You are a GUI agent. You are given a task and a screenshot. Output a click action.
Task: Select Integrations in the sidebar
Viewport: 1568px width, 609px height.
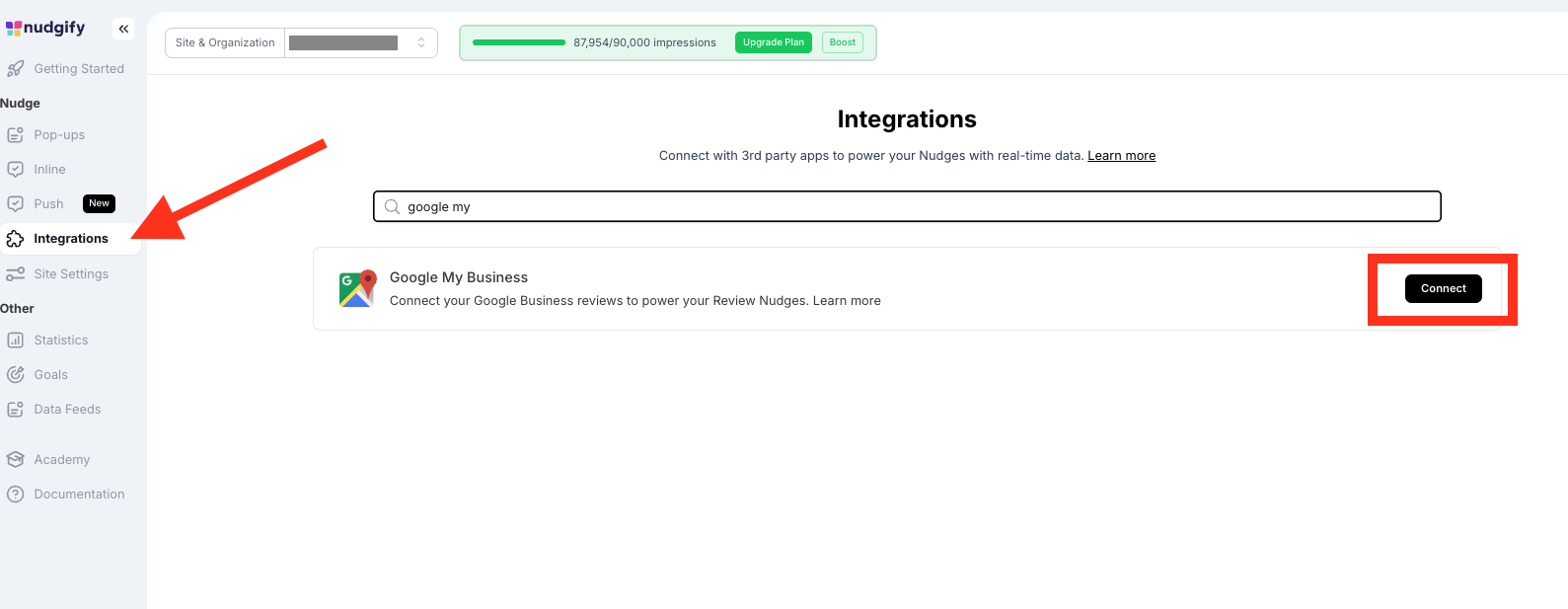71,239
